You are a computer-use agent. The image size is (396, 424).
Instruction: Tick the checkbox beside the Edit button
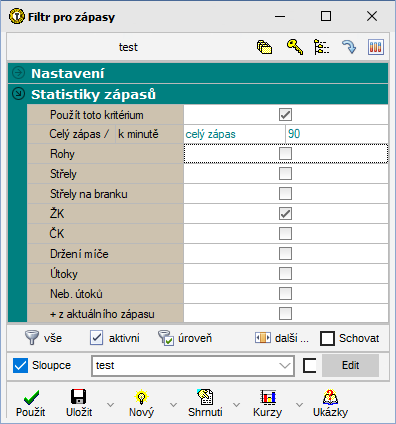coord(310,365)
